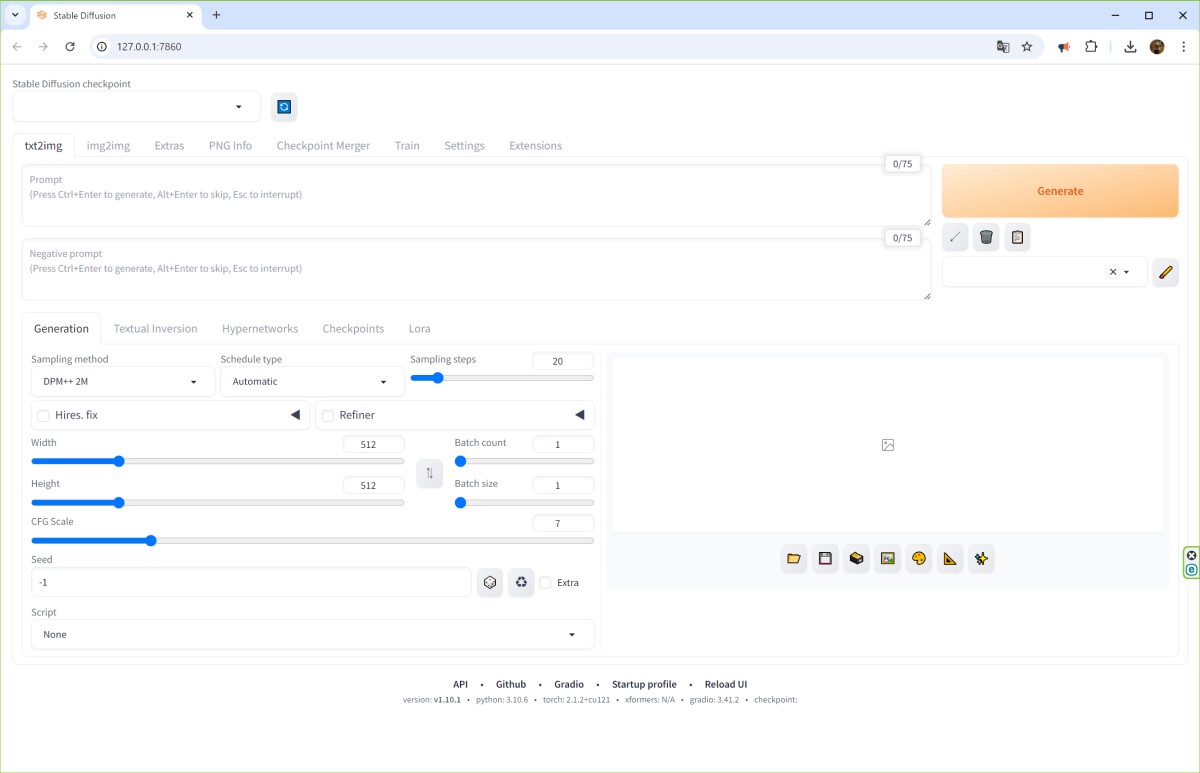Image resolution: width=1200 pixels, height=773 pixels.
Task: Bookmark this page with the star icon
Action: pos(1027,46)
